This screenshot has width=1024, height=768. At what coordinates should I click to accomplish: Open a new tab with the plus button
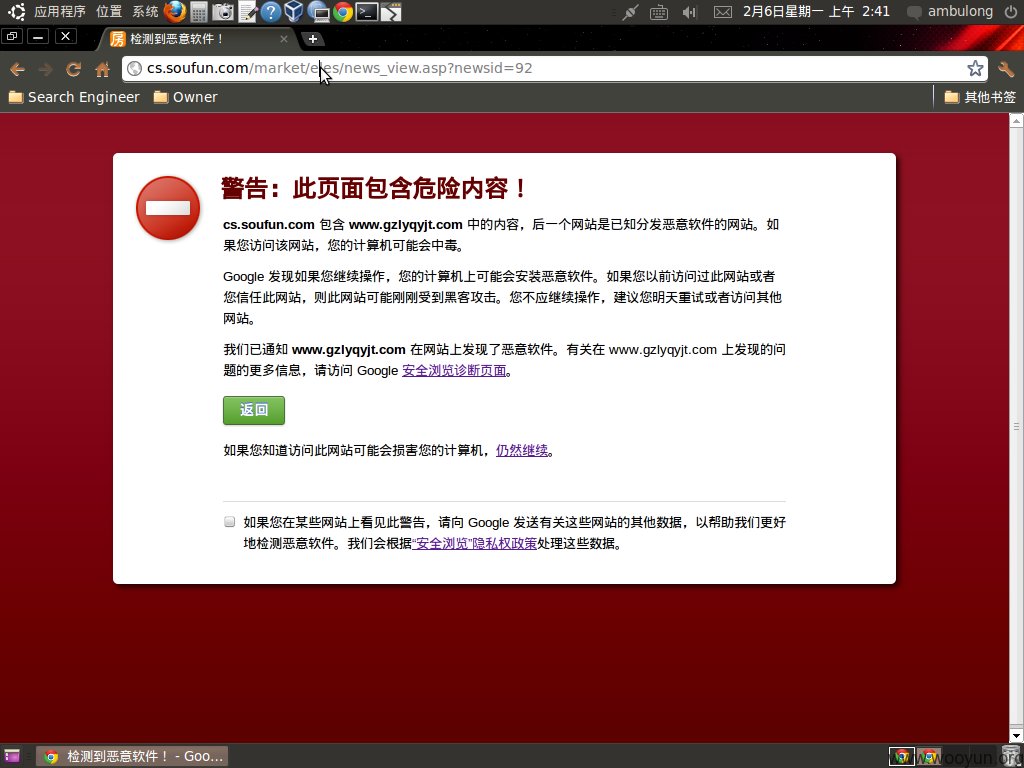[313, 39]
